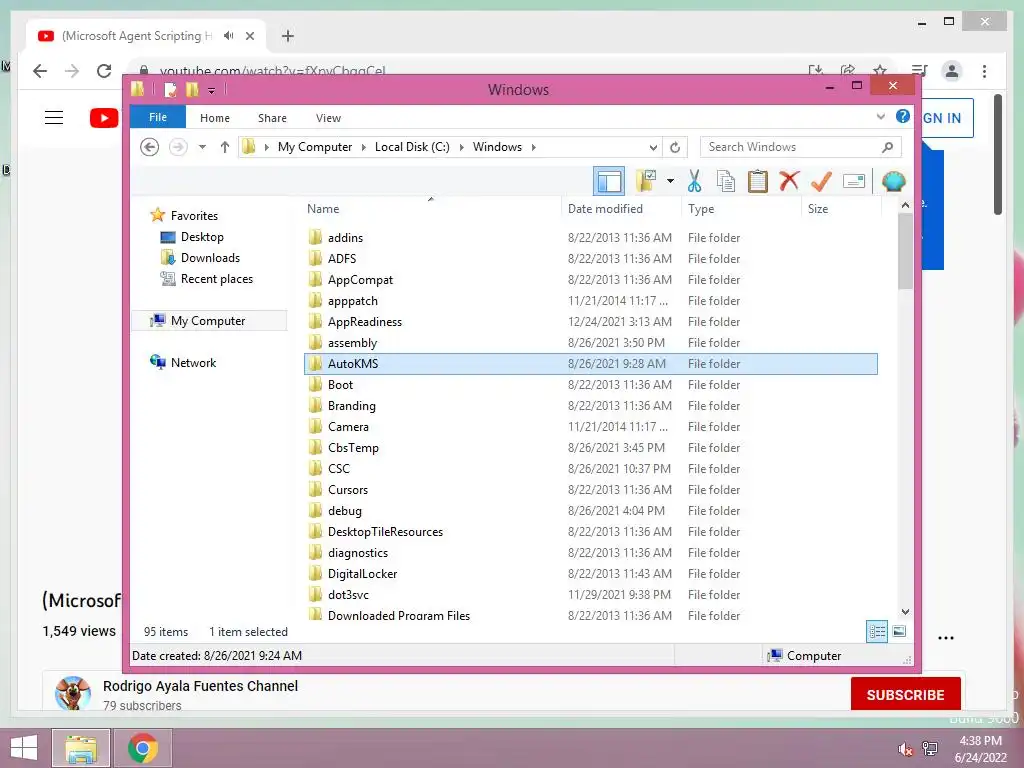
Task: Mute the YouTube tab speaker icon
Action: click(228, 36)
